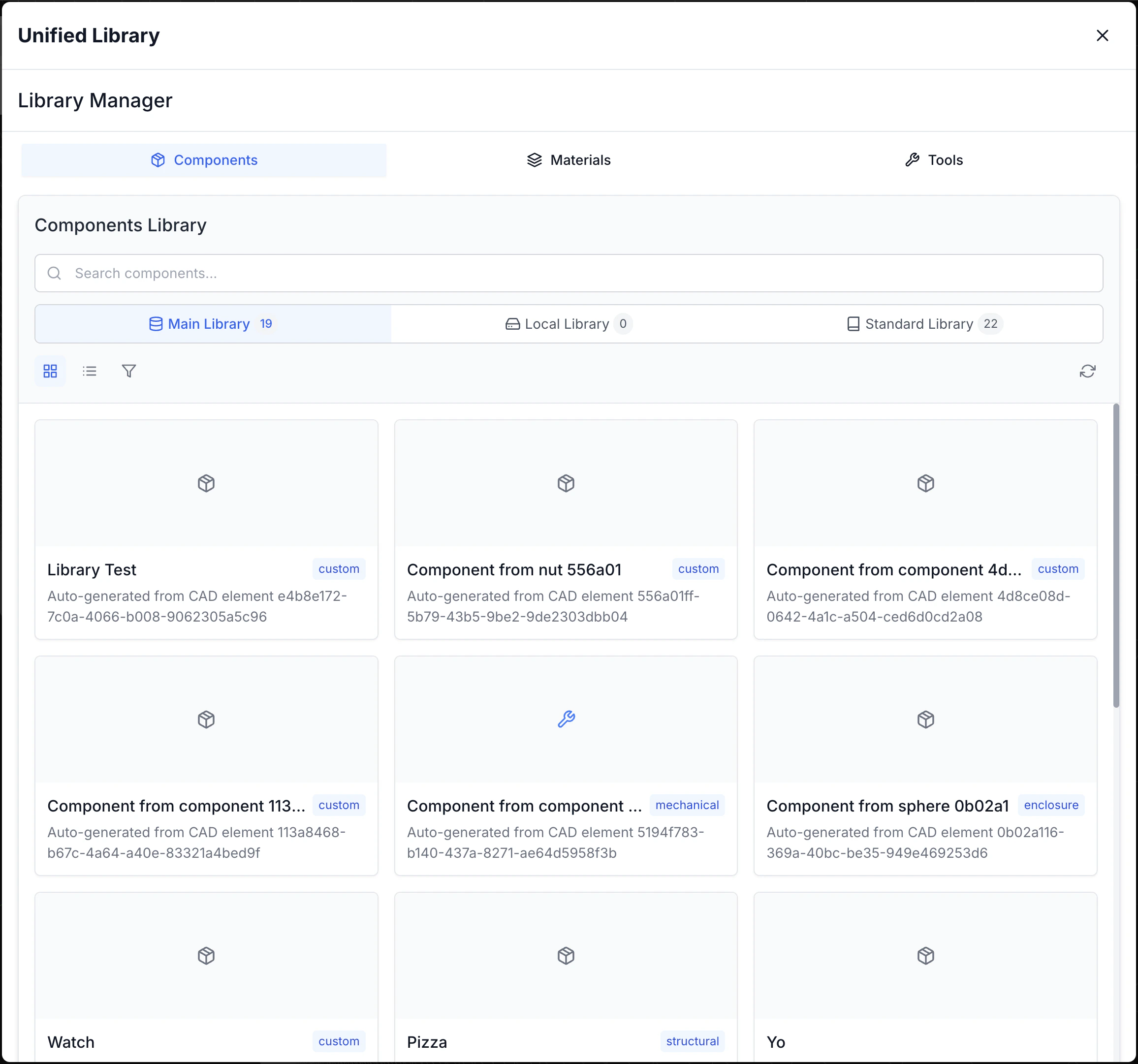Click the cube icon on sphere 0b02a1 card
The image size is (1138, 1064).
[x=925, y=720]
